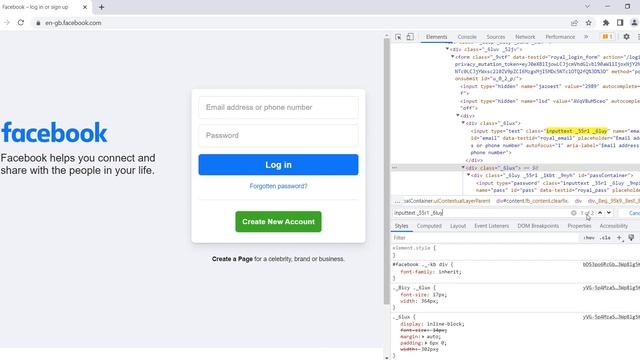Viewport: 640px width, 360px height.
Task: Close the Facebook log in tab
Action: [x=85, y=7]
